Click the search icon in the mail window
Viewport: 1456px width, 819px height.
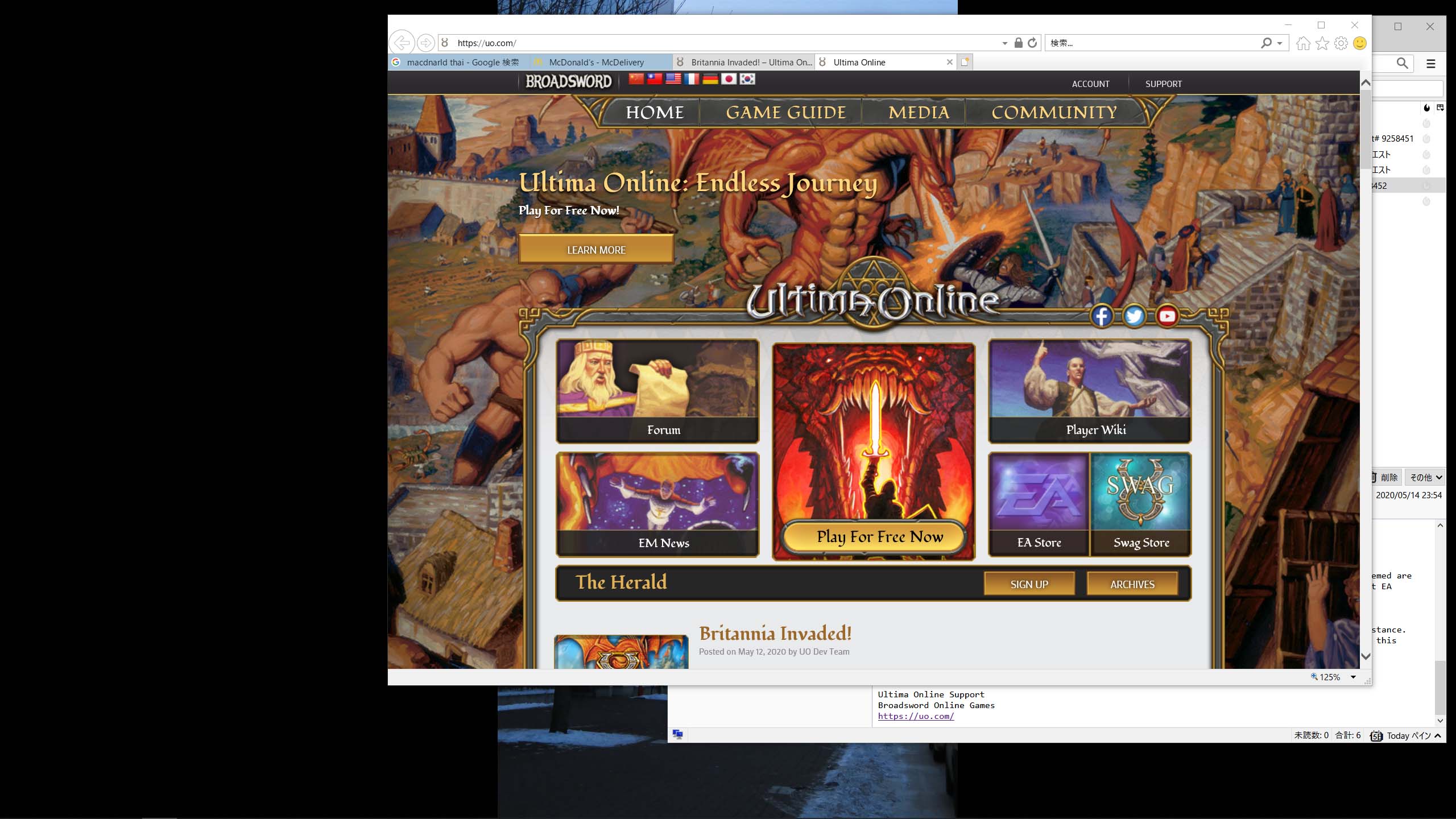(1403, 63)
